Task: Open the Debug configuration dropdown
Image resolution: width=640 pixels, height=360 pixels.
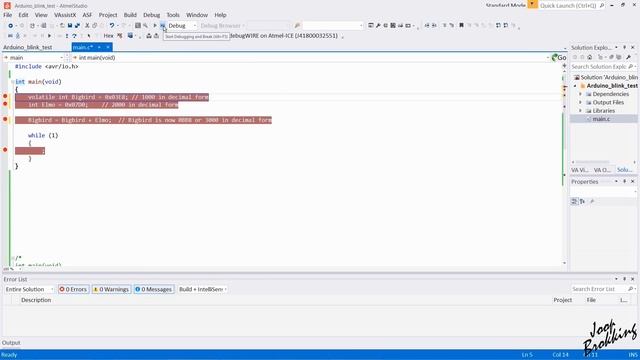Action: click(182, 25)
